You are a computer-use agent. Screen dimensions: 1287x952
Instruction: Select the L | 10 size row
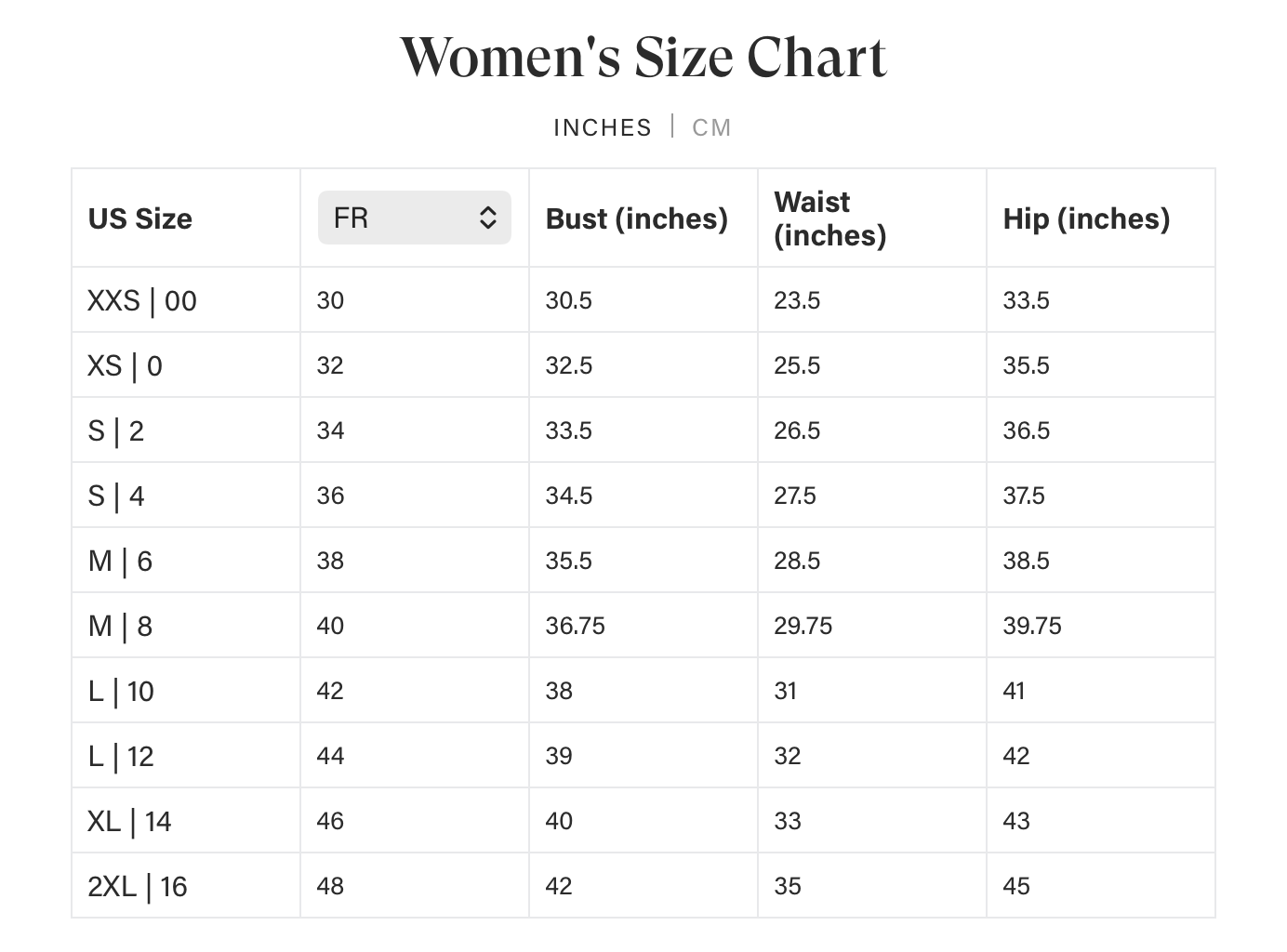click(643, 691)
